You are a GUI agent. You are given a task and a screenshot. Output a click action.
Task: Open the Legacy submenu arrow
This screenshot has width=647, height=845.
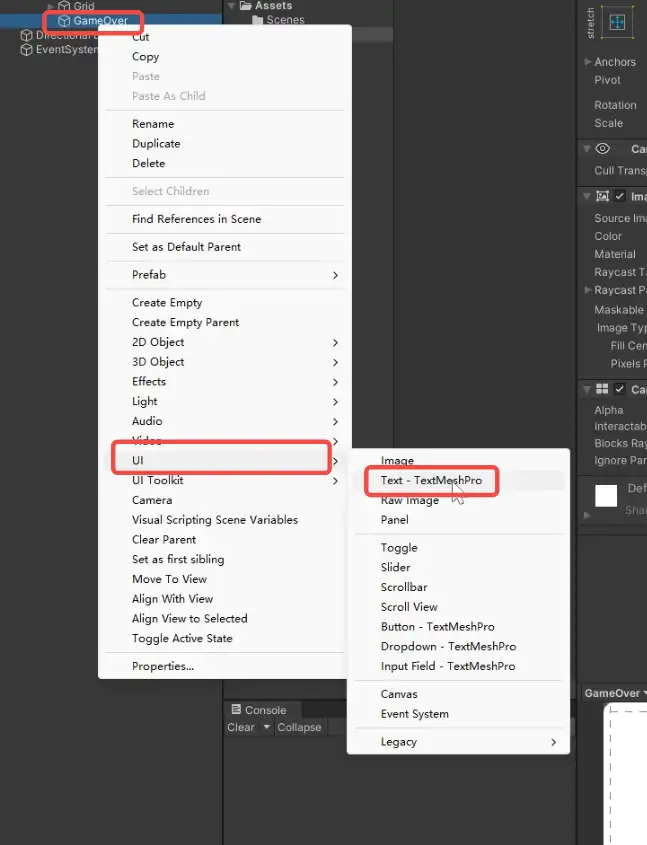coord(553,742)
